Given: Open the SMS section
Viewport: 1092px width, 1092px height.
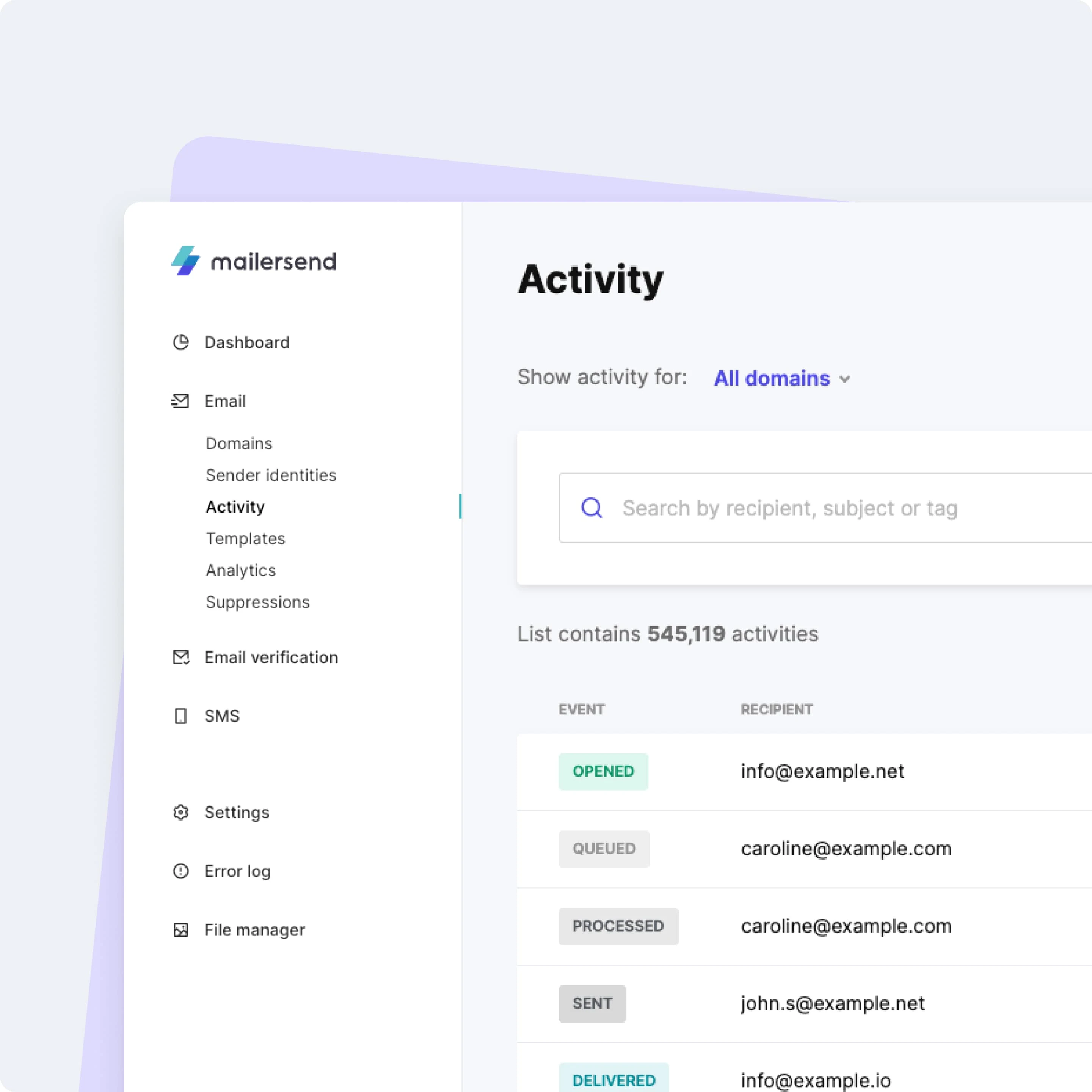Looking at the screenshot, I should coord(222,716).
